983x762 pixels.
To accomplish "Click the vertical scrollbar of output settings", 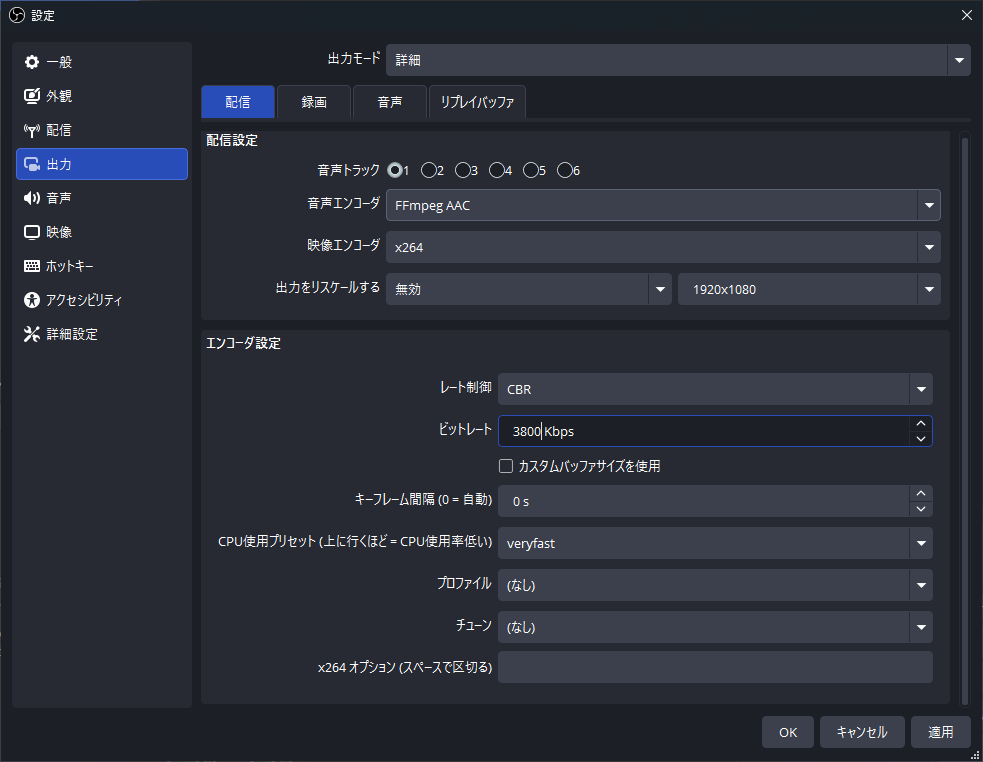I will click(x=965, y=419).
